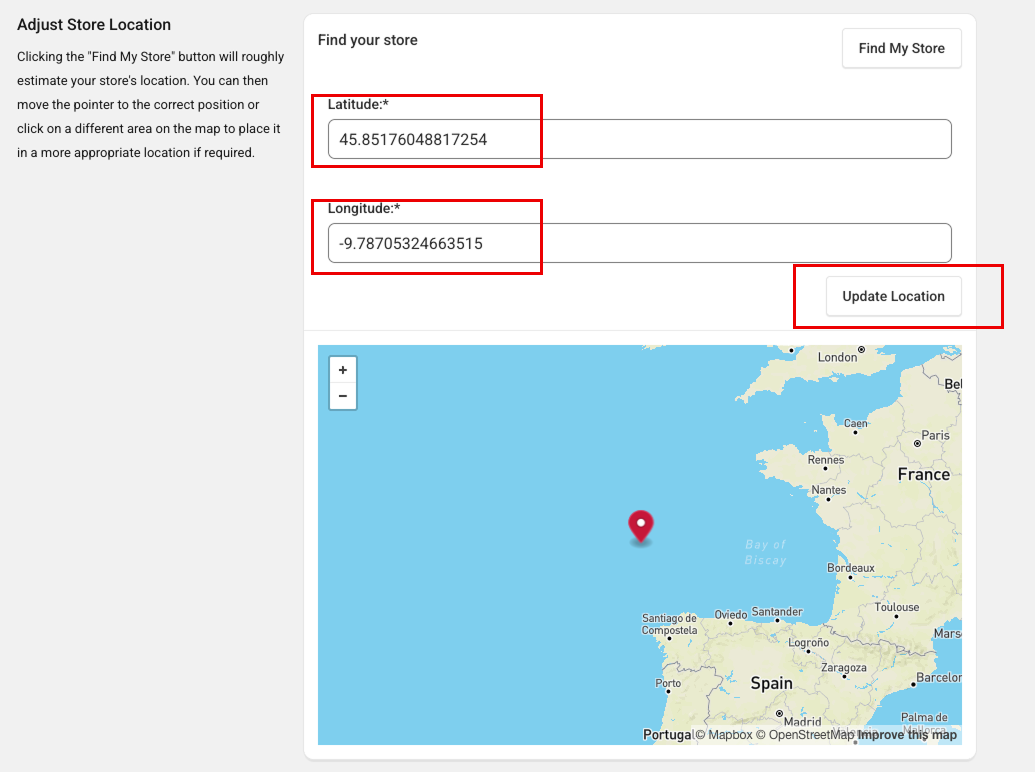Click the Bay of Biscay area on the map
The height and width of the screenshot is (772, 1035).
[x=765, y=552]
